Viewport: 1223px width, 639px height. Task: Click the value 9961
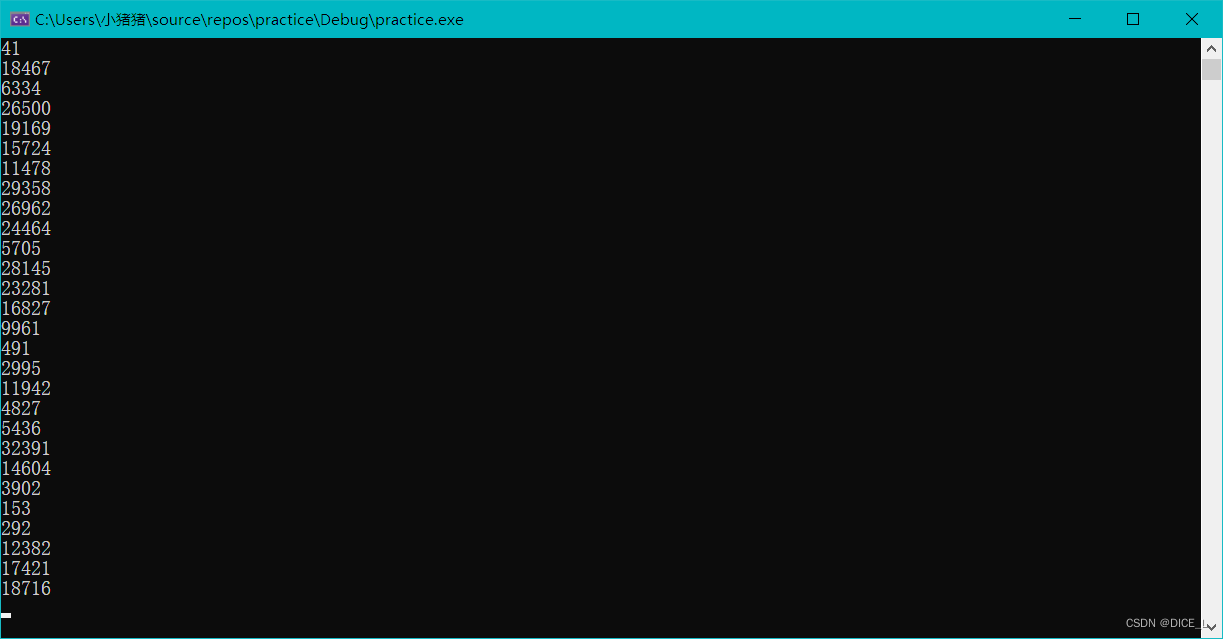pos(21,329)
